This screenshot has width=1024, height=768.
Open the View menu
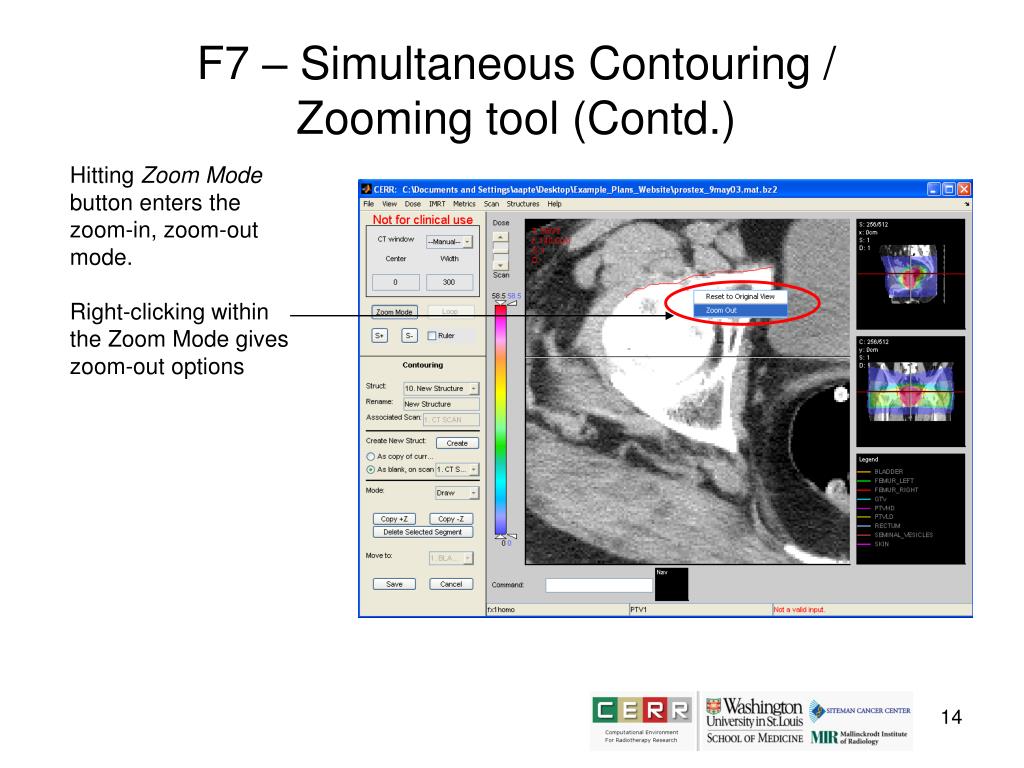(389, 204)
